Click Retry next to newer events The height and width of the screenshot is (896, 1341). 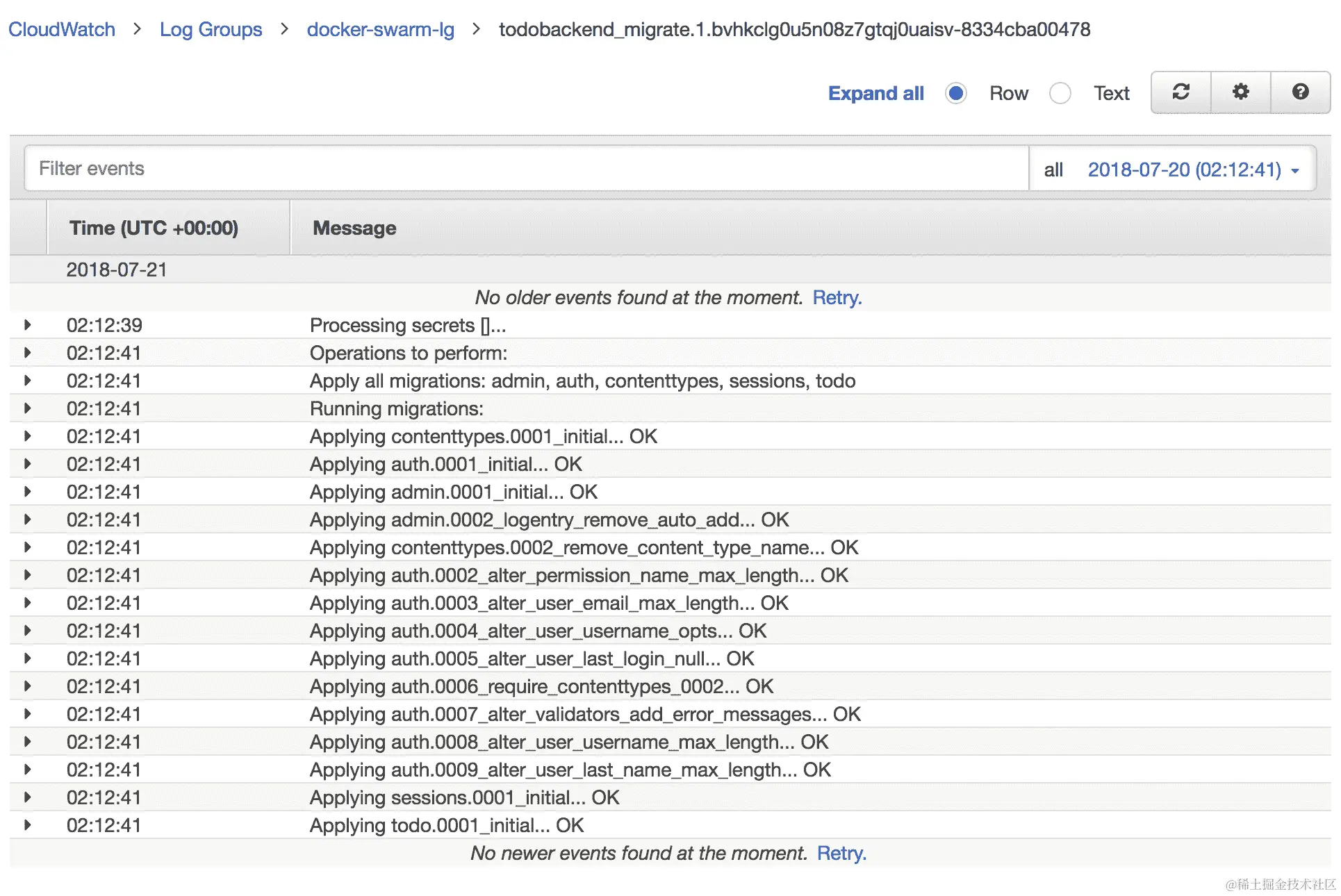[x=841, y=853]
